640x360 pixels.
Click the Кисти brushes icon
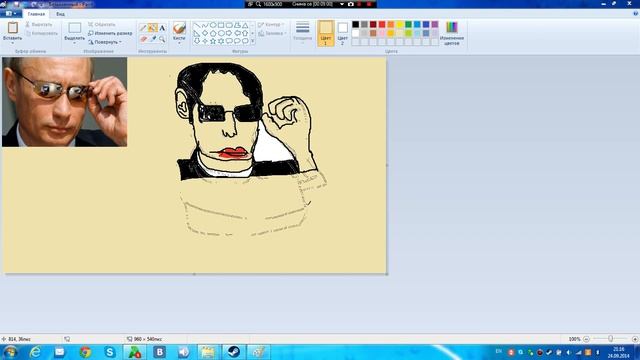click(x=179, y=28)
